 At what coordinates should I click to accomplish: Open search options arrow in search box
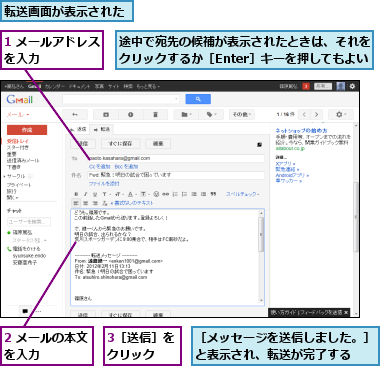176,99
